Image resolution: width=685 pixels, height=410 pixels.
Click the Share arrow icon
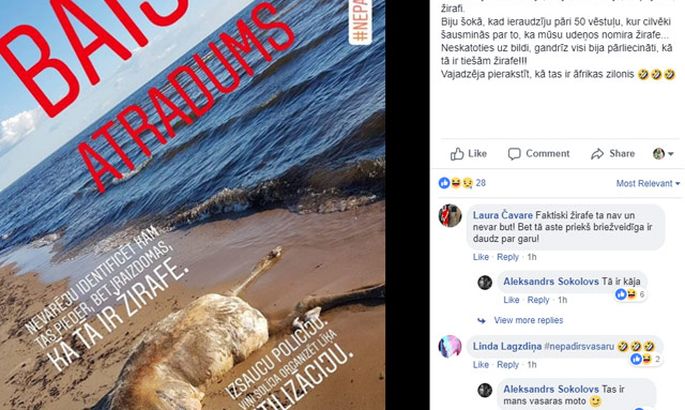597,154
